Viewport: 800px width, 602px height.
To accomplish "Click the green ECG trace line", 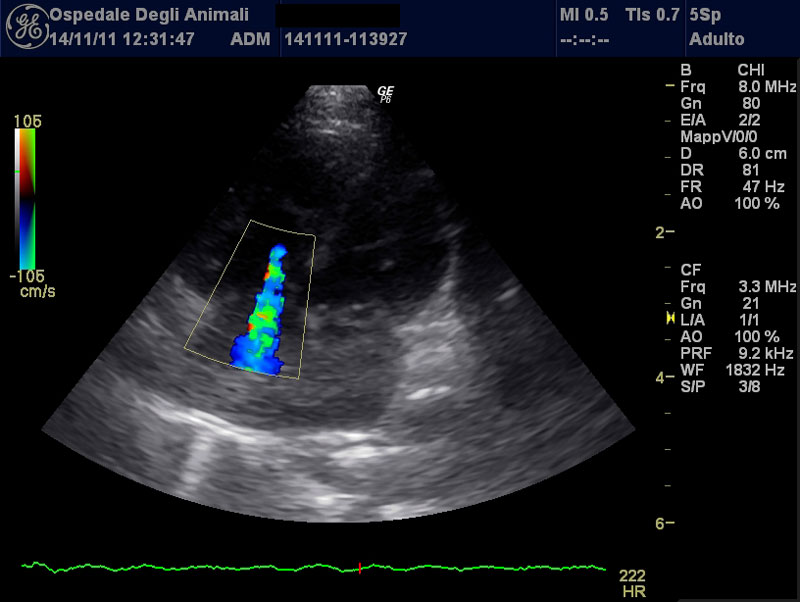I will 200,567.
